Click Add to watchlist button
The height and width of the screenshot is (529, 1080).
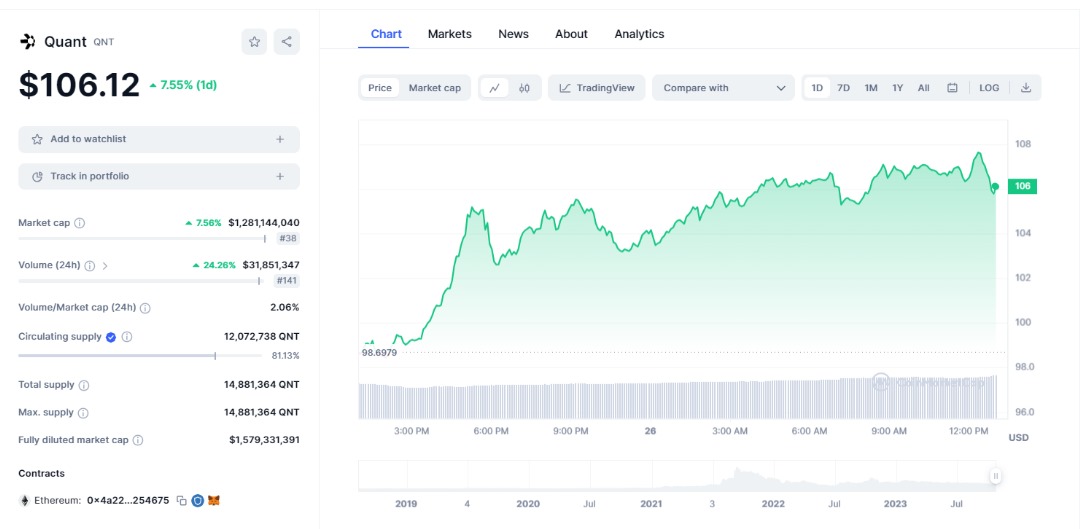click(159, 139)
